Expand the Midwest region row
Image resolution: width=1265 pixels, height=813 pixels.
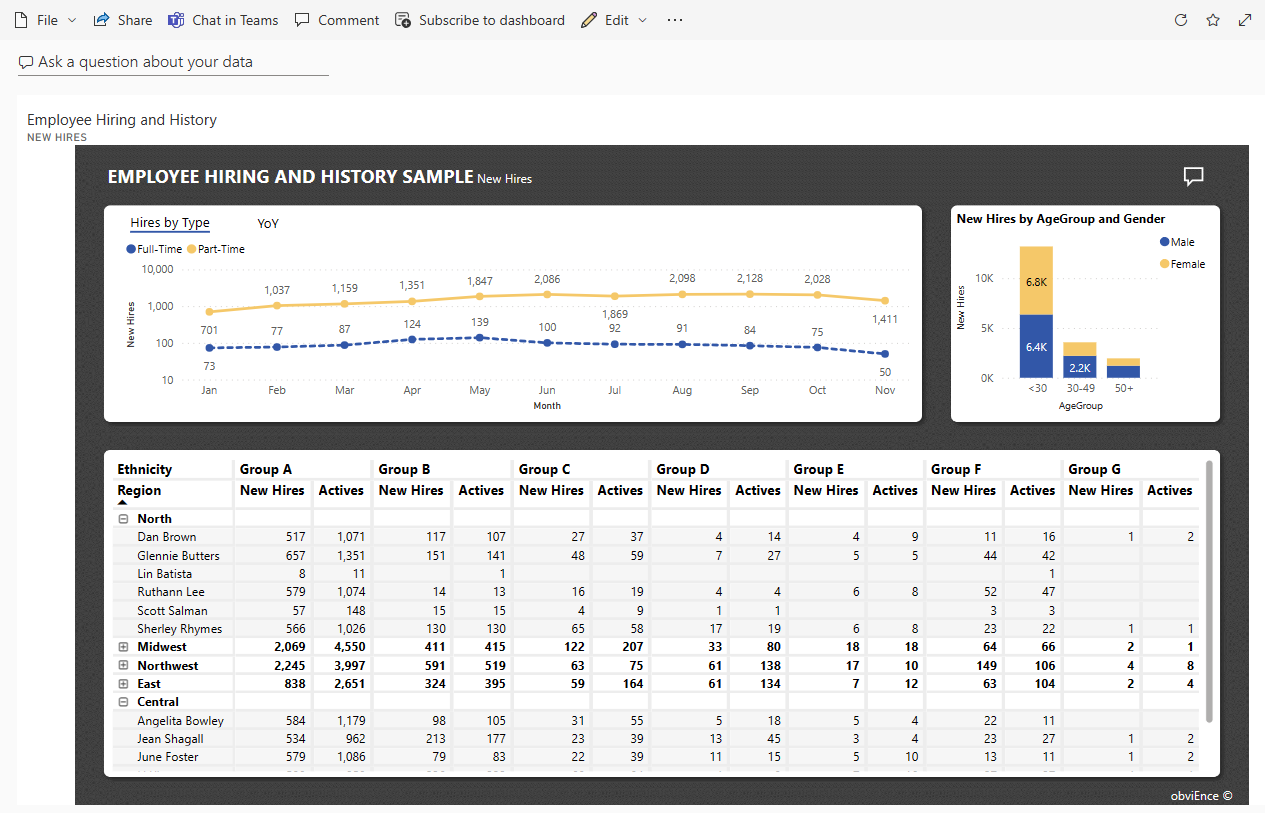pos(122,646)
